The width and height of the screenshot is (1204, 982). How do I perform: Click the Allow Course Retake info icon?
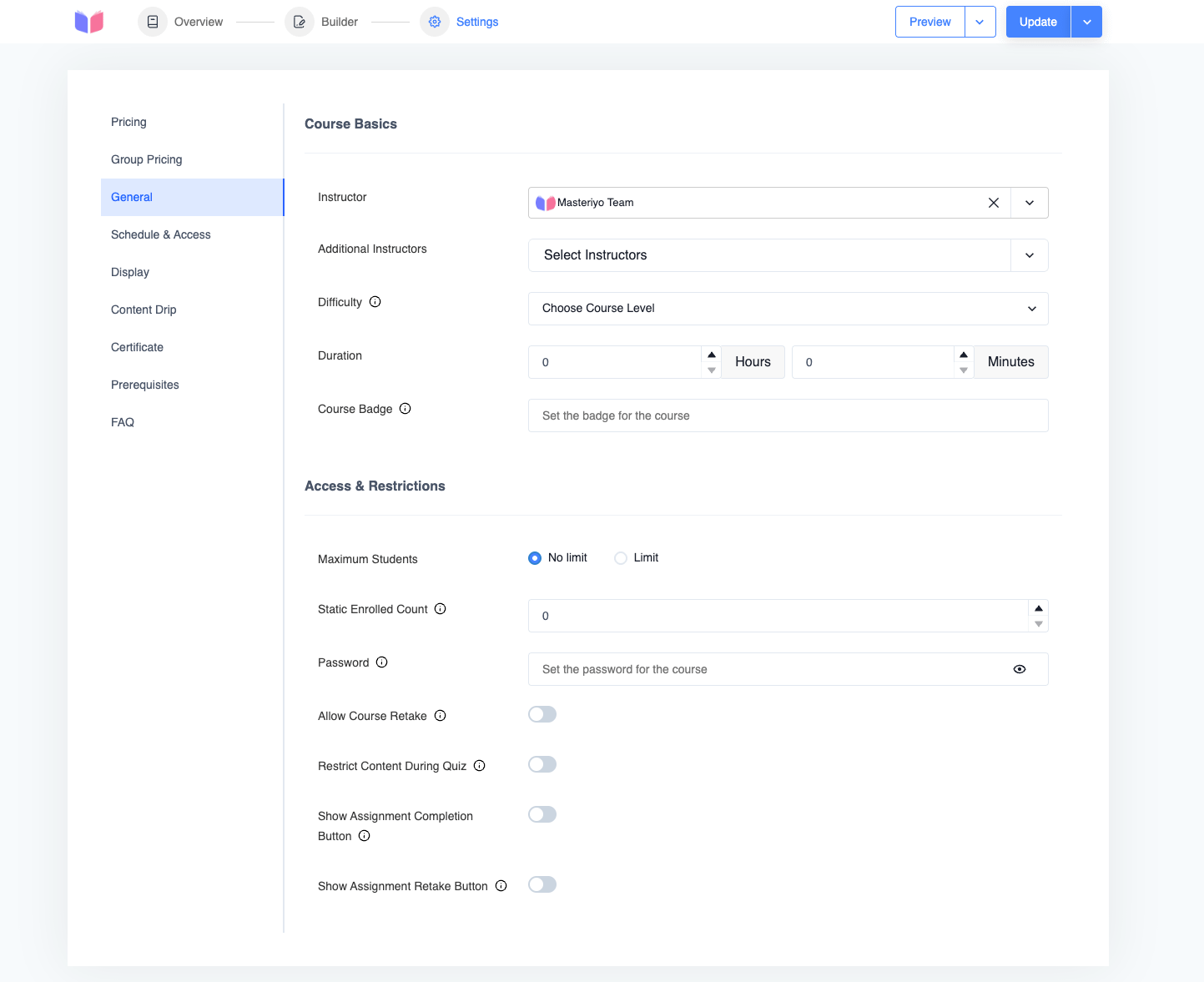point(441,716)
